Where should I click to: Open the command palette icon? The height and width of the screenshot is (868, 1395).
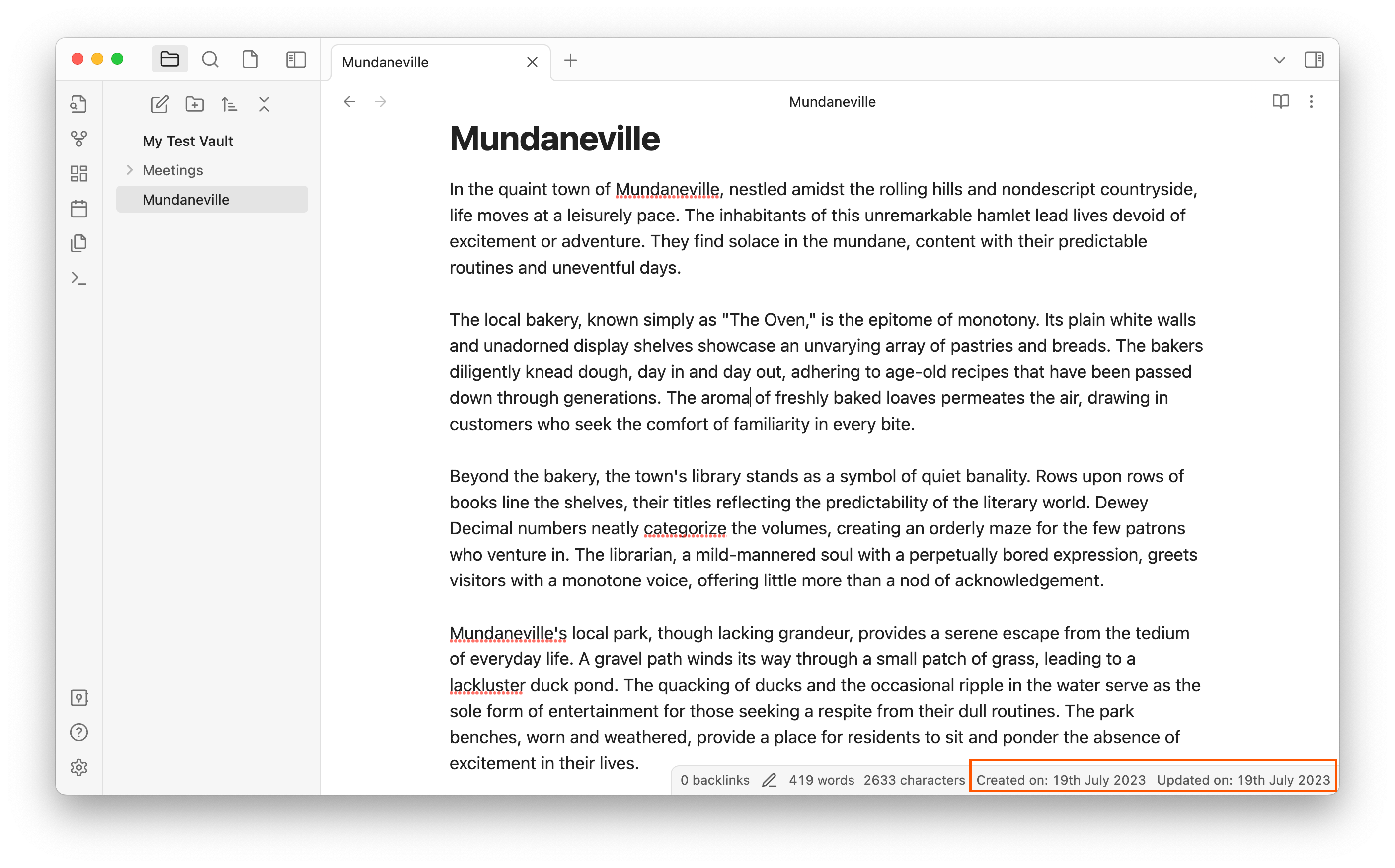click(78, 279)
